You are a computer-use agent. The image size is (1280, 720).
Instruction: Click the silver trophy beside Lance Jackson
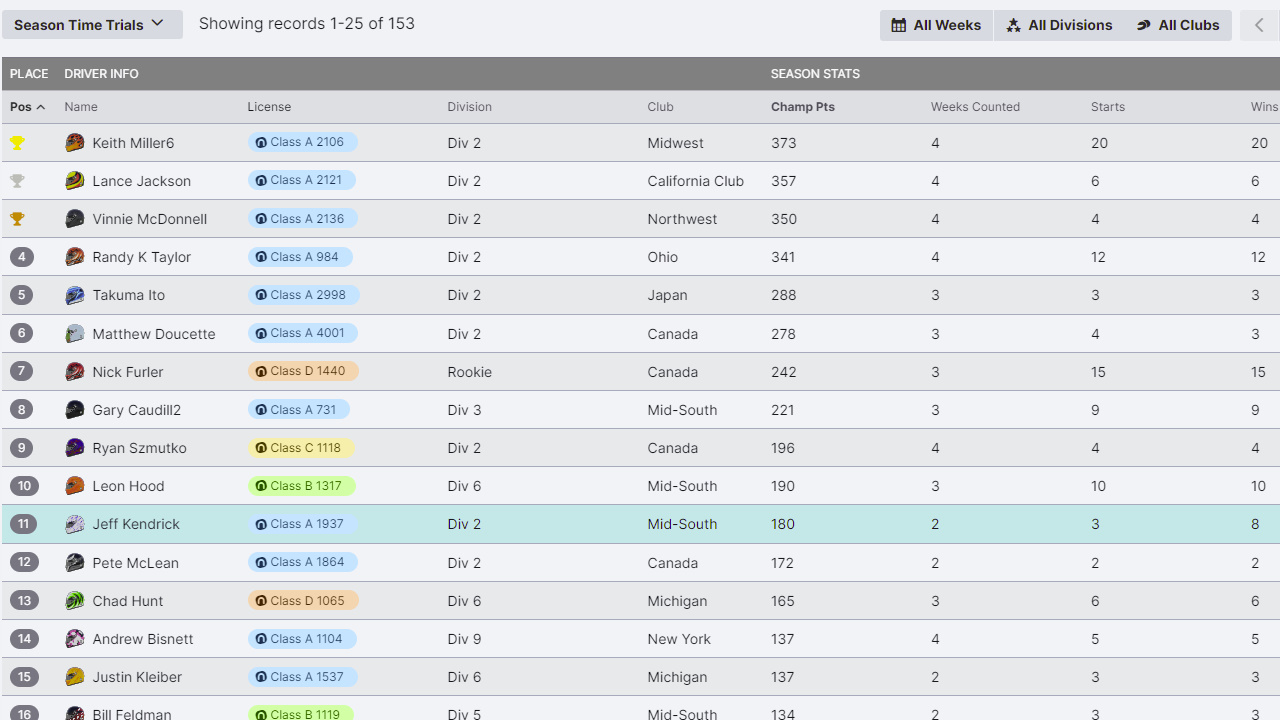(x=17, y=181)
